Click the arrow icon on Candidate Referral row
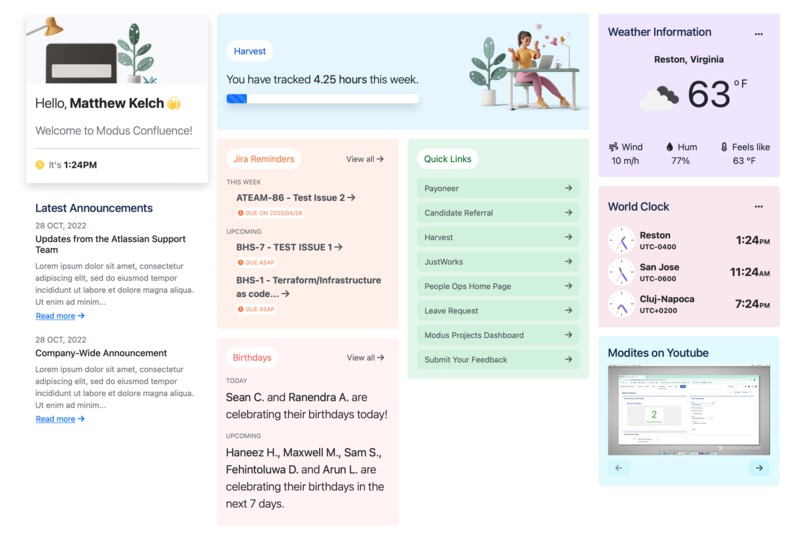 coord(568,212)
